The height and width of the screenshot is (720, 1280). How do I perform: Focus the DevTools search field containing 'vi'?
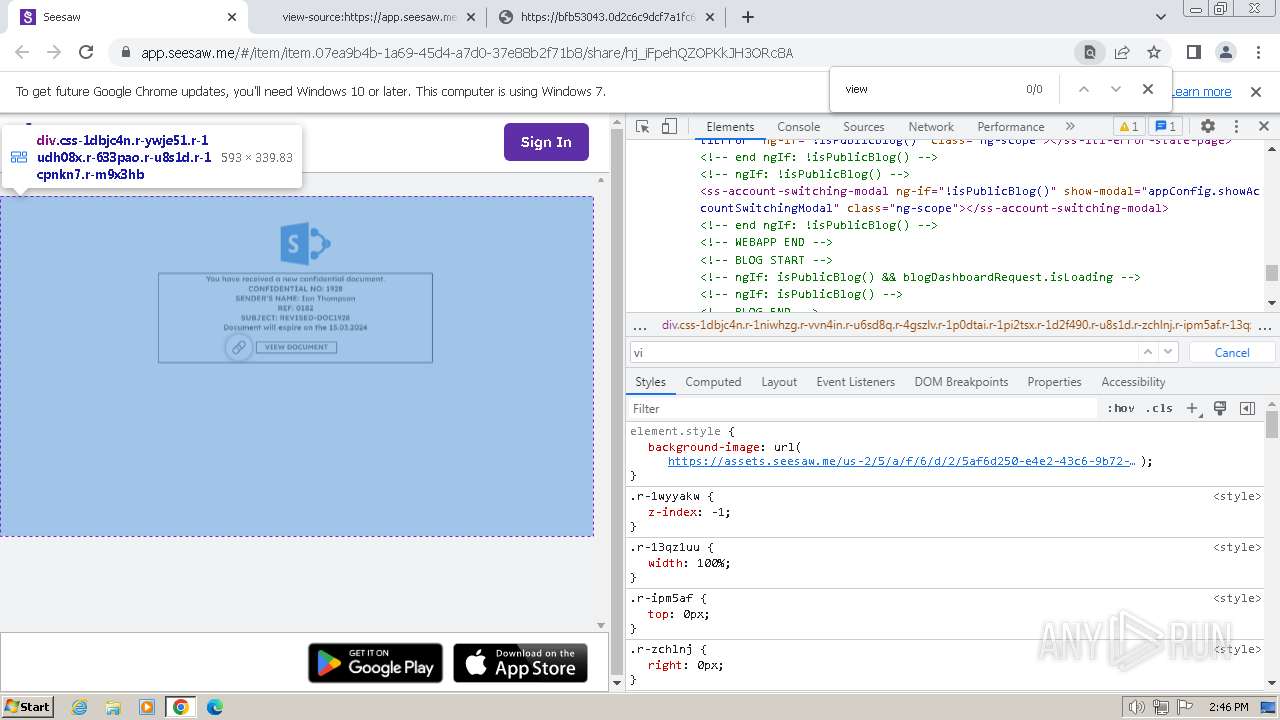(884, 352)
